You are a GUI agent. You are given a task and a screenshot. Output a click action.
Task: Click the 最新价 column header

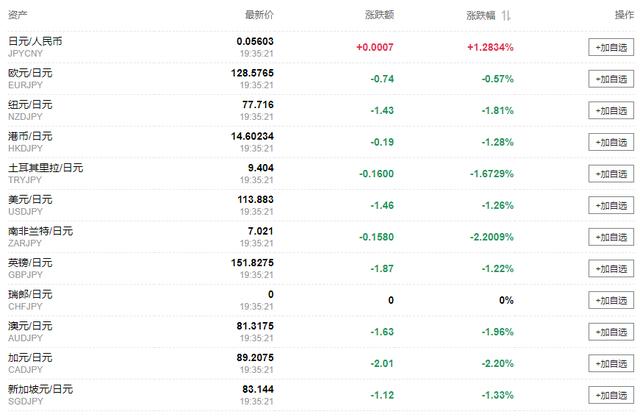pyautogui.click(x=259, y=16)
